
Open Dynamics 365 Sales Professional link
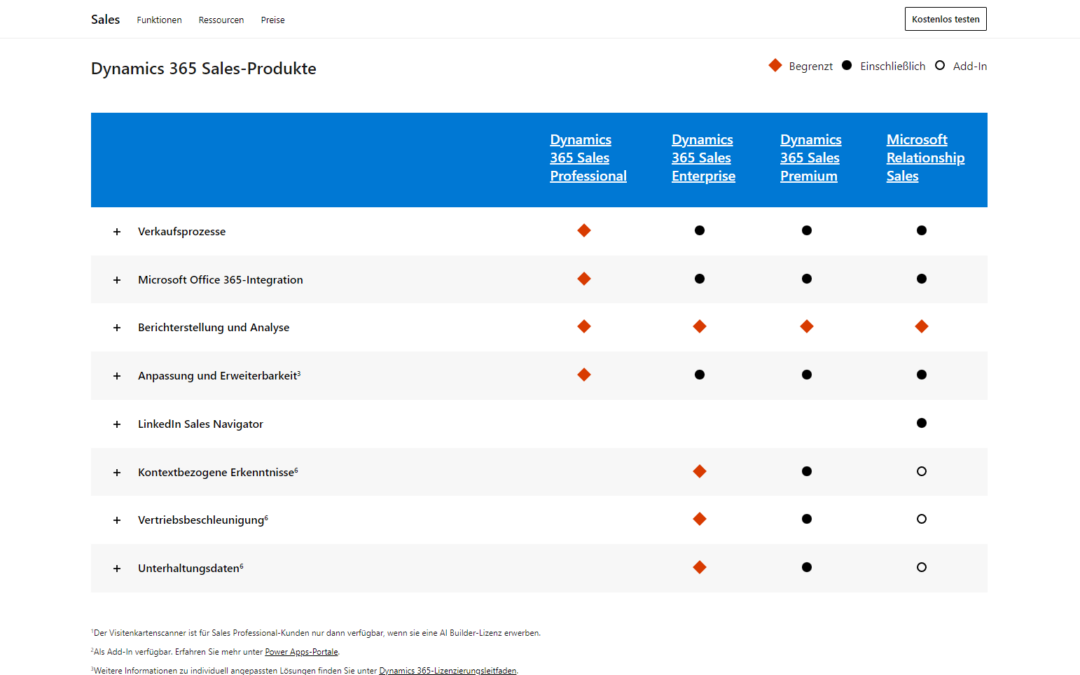(x=588, y=158)
